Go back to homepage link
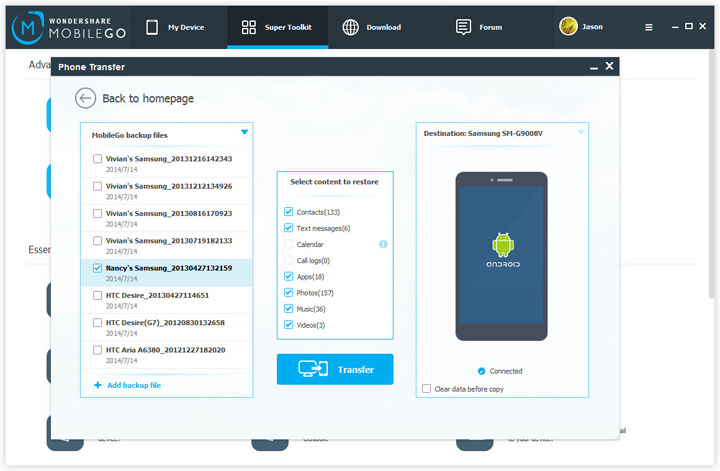 click(x=148, y=99)
